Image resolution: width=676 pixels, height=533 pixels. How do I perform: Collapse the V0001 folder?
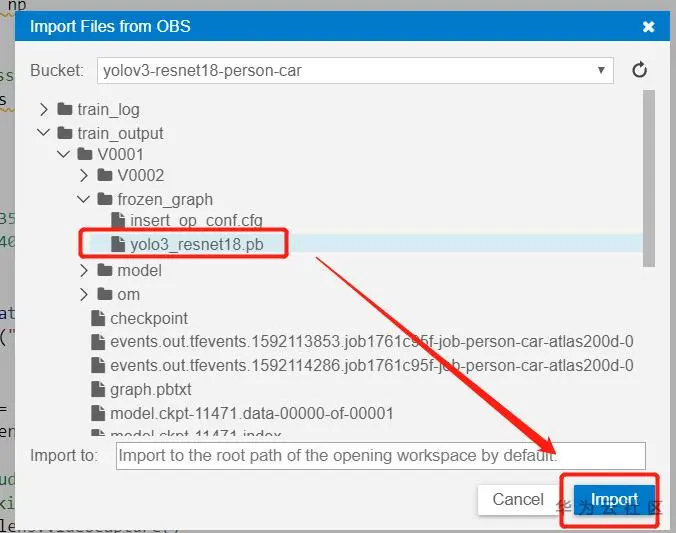63,154
